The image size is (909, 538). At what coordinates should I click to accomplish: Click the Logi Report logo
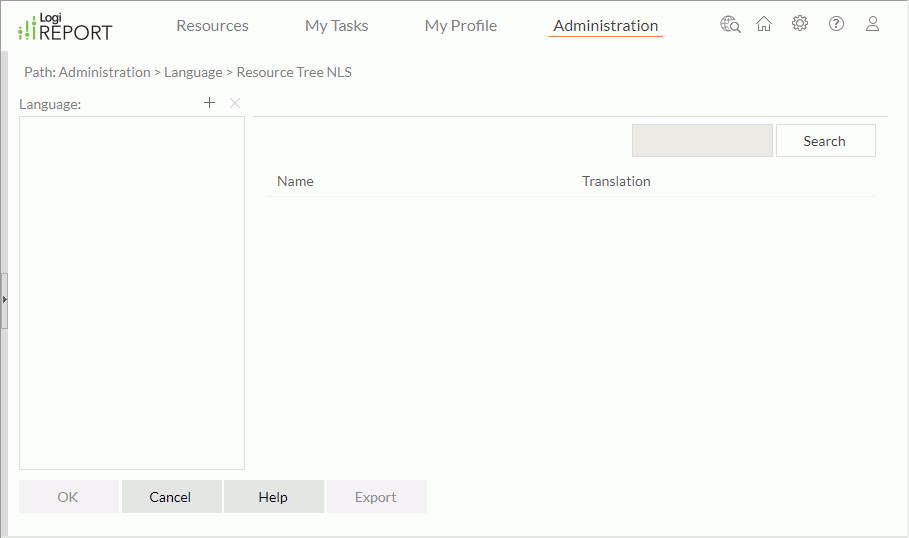coord(66,27)
